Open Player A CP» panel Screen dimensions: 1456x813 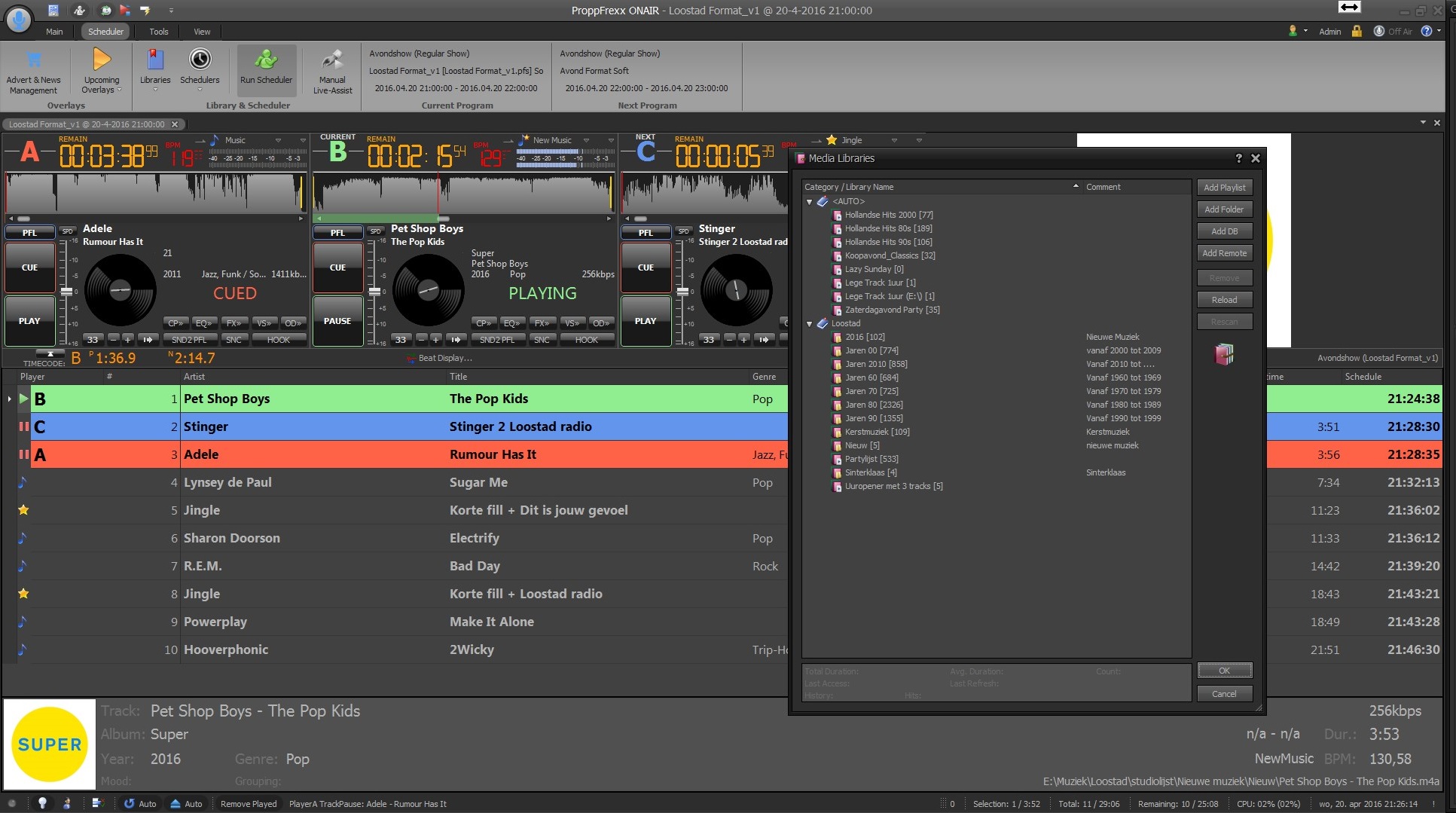point(176,323)
